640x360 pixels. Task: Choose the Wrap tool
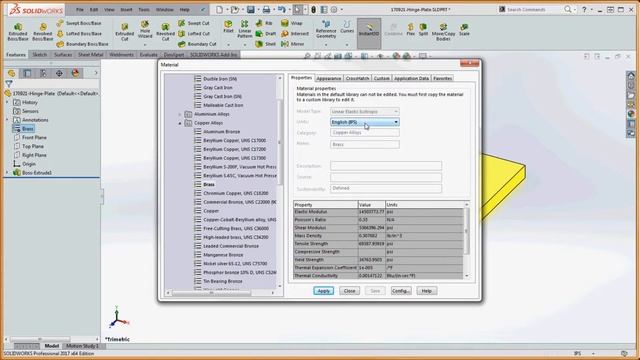click(x=292, y=23)
